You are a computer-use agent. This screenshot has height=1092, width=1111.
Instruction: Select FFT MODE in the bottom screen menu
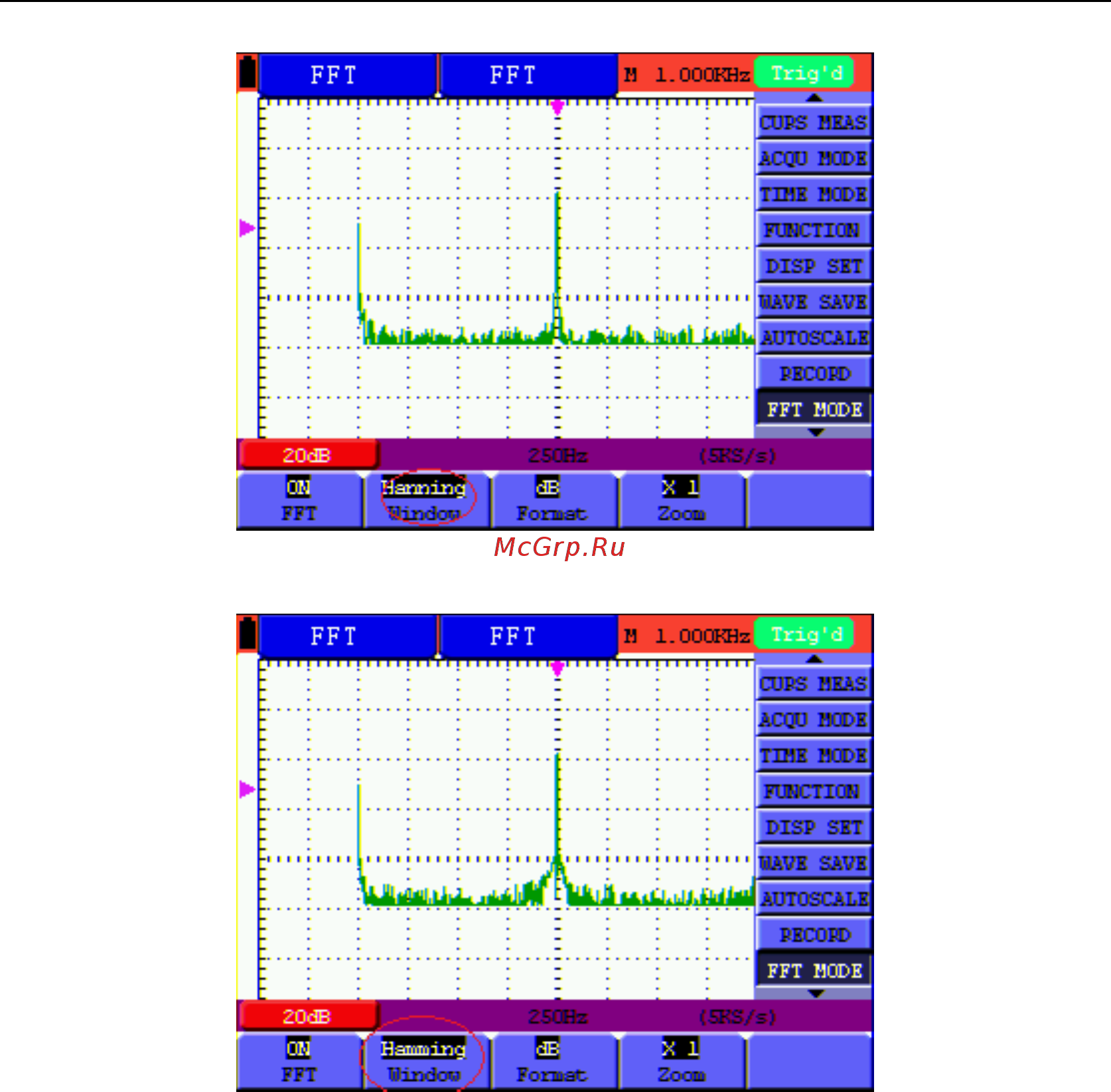click(813, 971)
